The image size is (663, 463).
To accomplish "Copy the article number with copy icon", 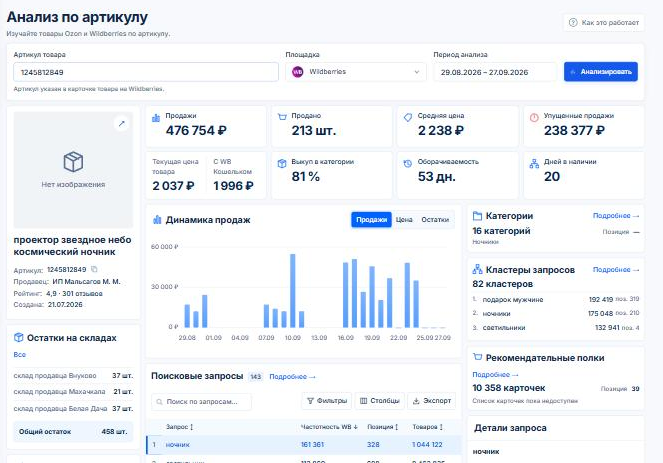I will (94, 269).
